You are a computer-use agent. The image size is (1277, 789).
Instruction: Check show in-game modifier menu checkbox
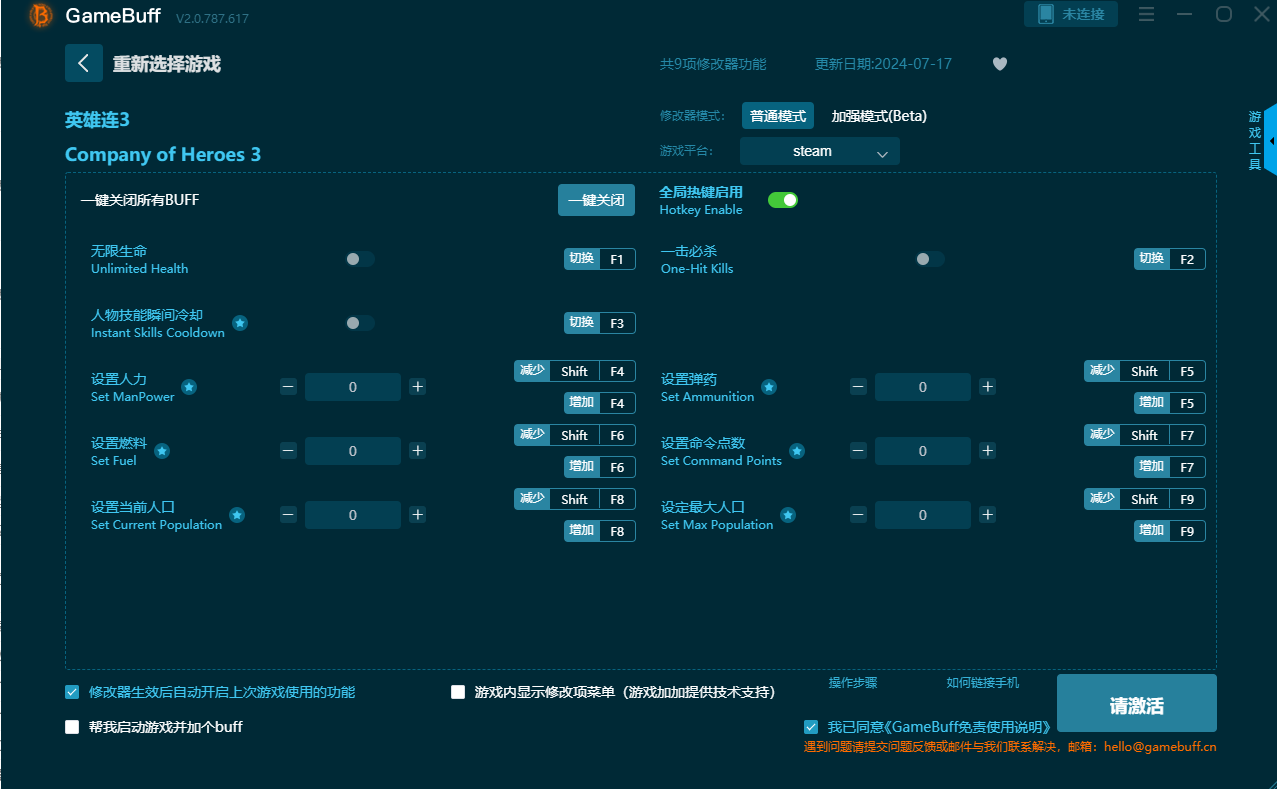[458, 692]
